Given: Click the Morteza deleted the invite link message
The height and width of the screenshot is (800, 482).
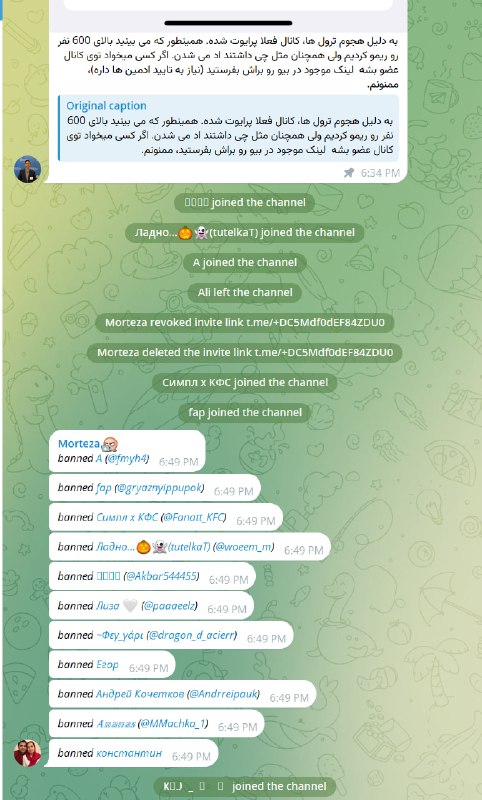Looking at the screenshot, I should pos(245,353).
